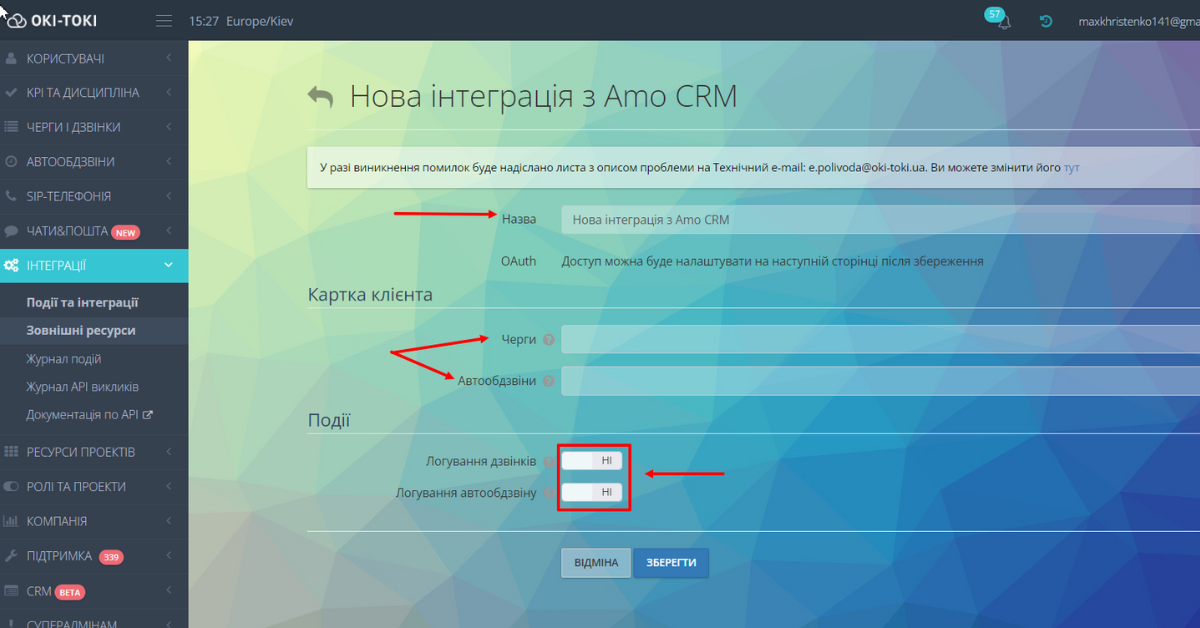Screen dimensions: 1200x628
Task: Click external link icon by Документація по API
Action: click(x=148, y=414)
